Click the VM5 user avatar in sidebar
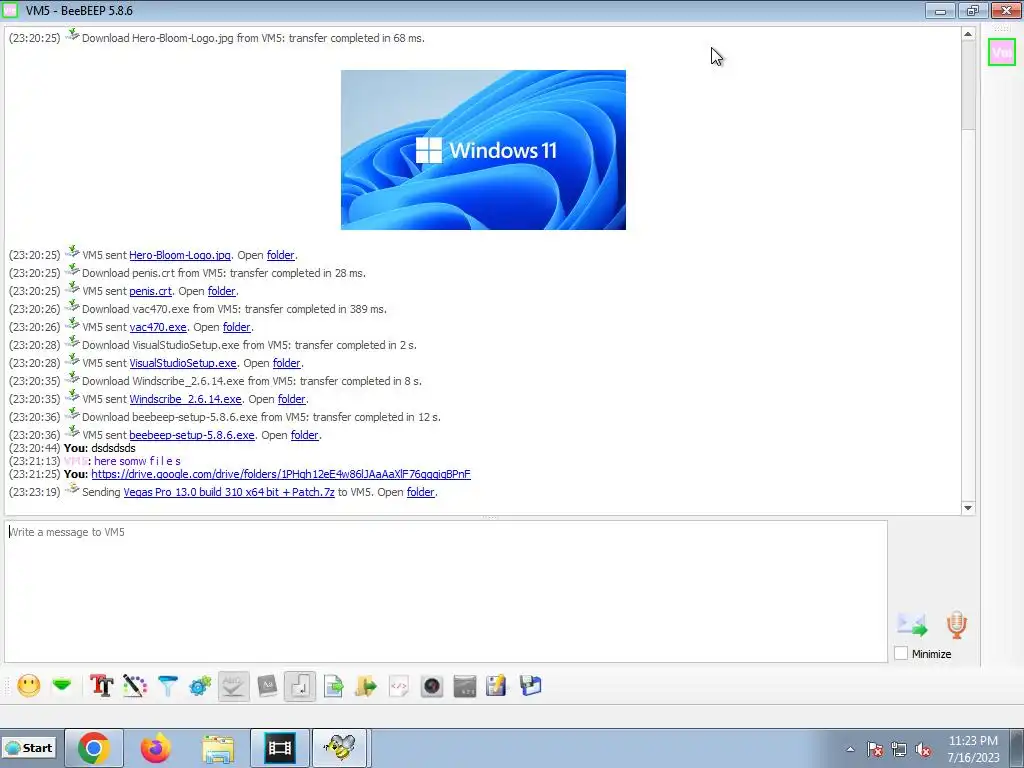Image resolution: width=1024 pixels, height=768 pixels. coord(1002,52)
